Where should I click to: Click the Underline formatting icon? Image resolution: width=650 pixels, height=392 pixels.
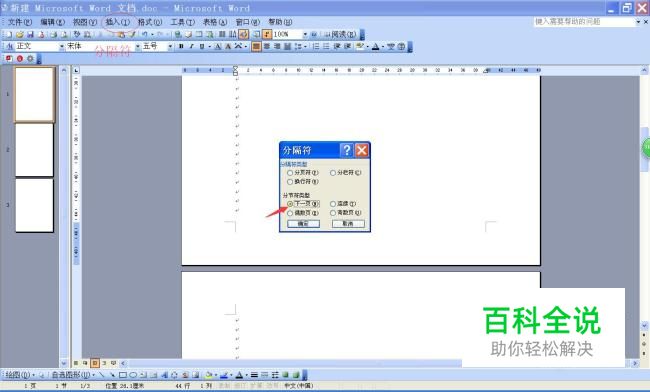(x=202, y=46)
